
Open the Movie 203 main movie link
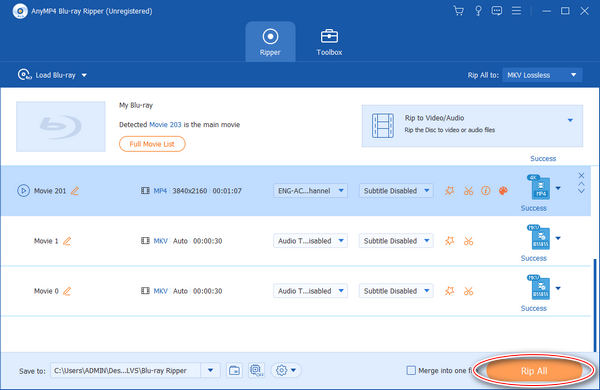coord(165,125)
